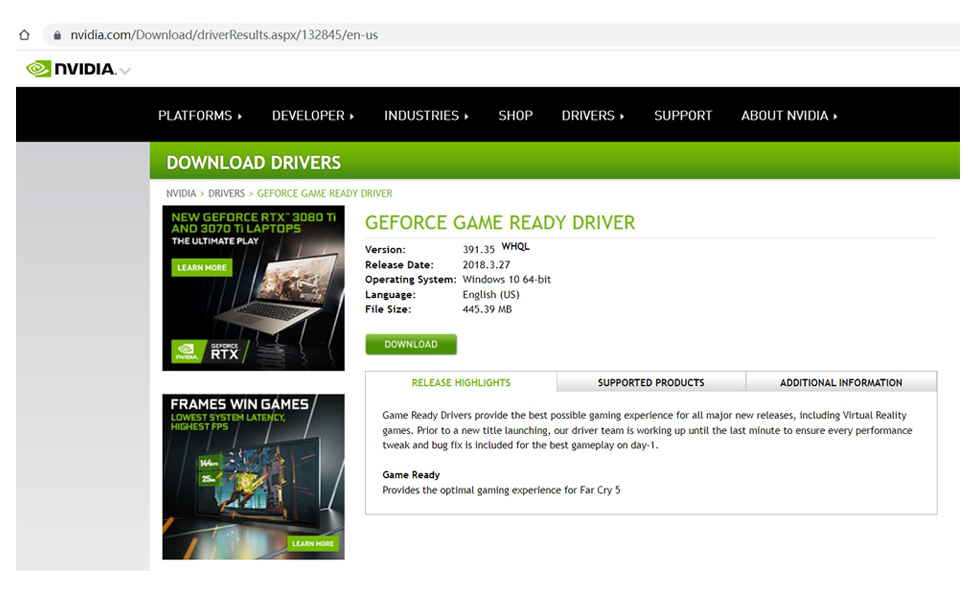970x600 pixels.
Task: Click the Windows 10 64-bit text
Action: (507, 280)
